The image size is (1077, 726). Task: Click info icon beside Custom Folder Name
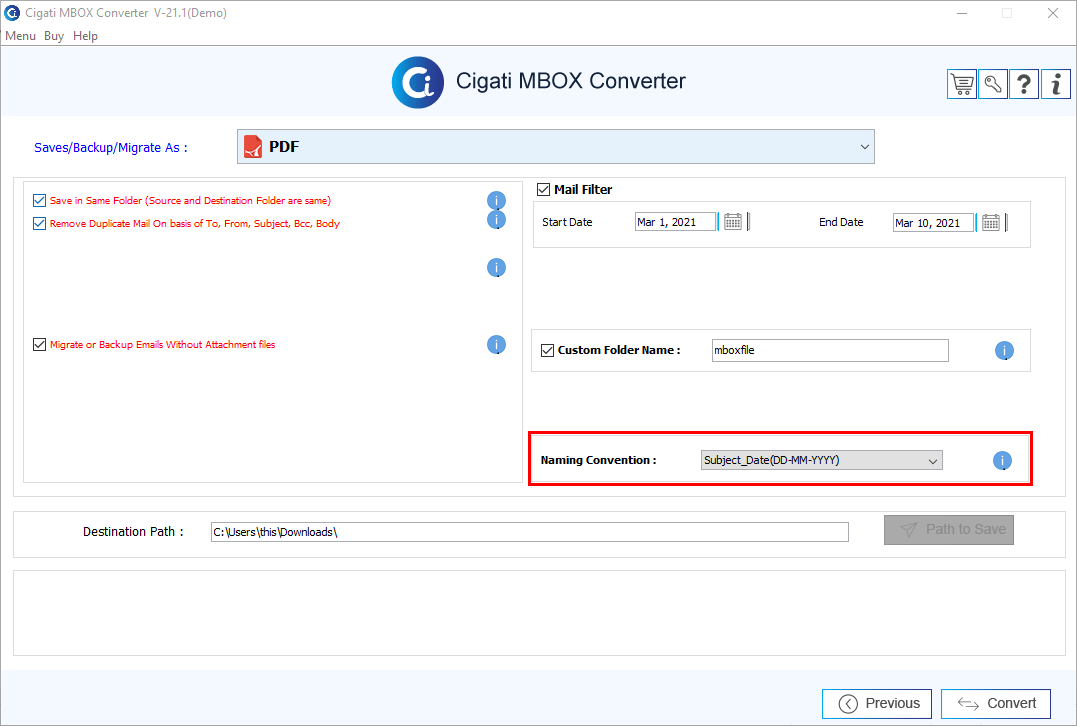point(1004,351)
